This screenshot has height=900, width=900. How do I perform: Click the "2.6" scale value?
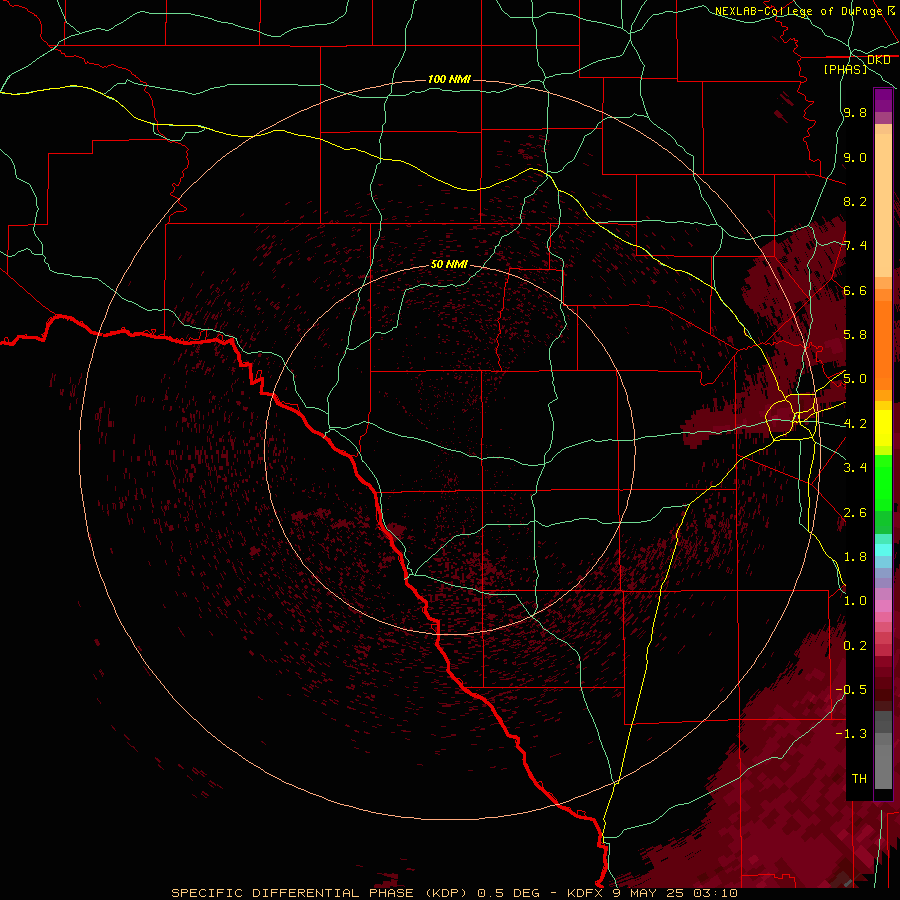click(855, 513)
